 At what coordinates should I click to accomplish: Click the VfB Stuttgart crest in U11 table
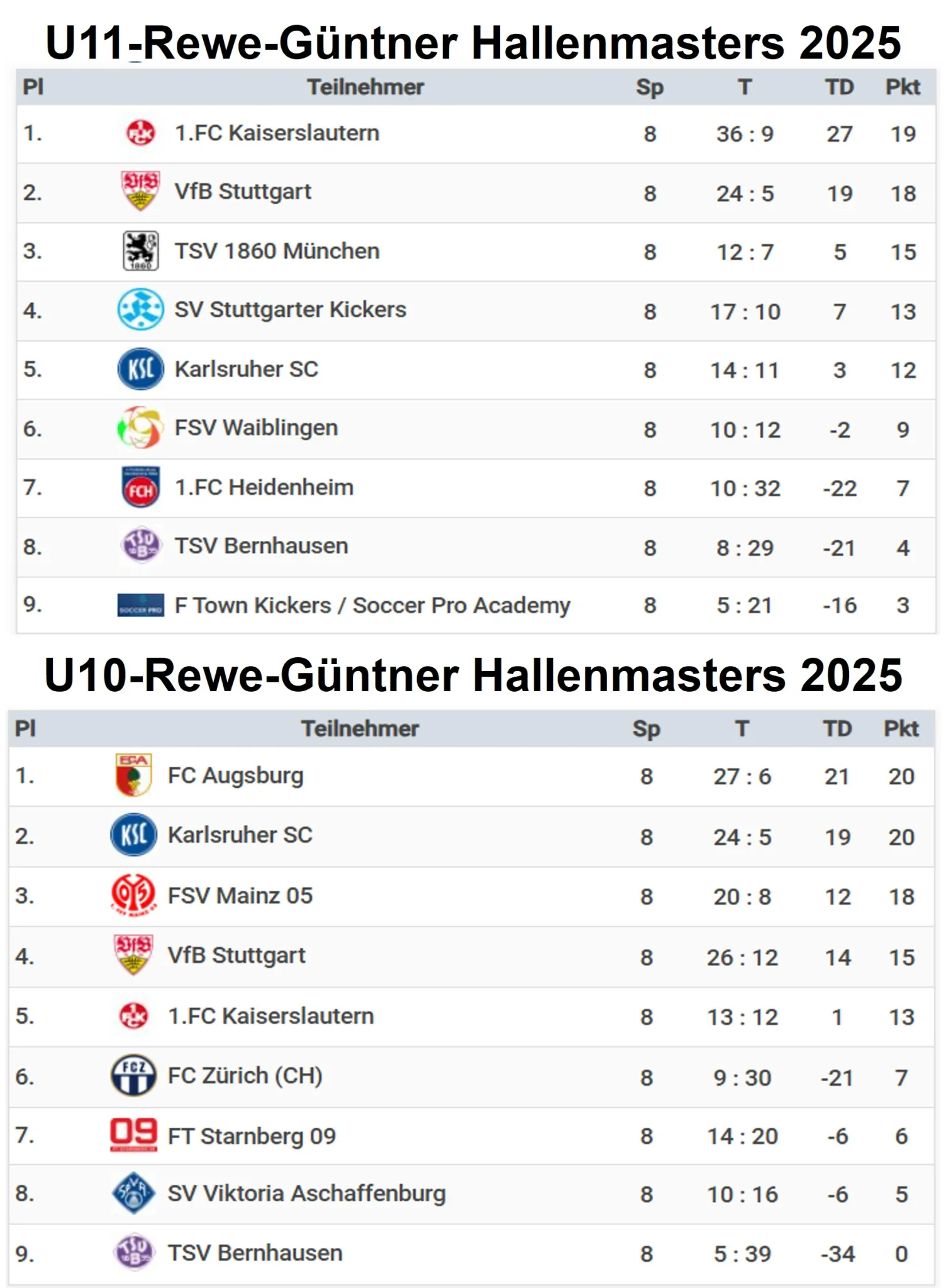[x=140, y=191]
